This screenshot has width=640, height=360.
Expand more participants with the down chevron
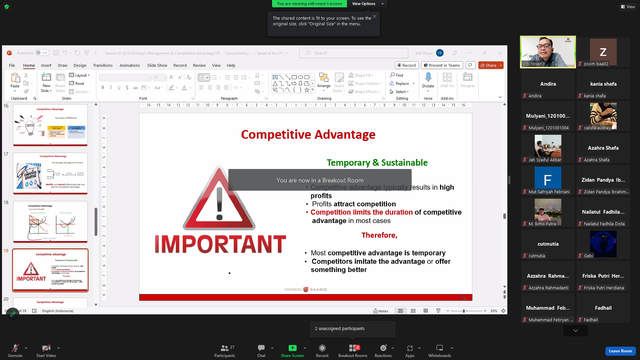[576, 331]
